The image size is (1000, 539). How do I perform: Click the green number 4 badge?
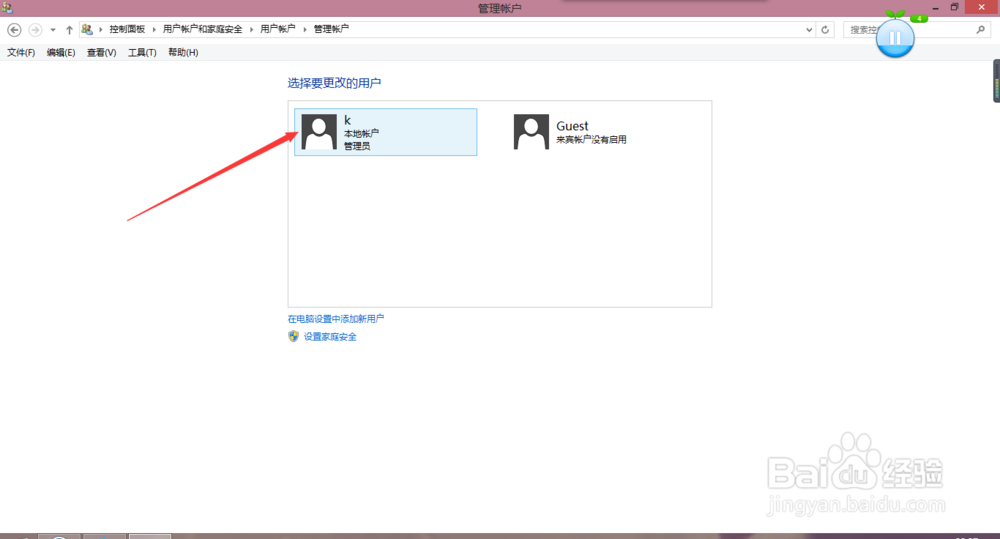918,18
